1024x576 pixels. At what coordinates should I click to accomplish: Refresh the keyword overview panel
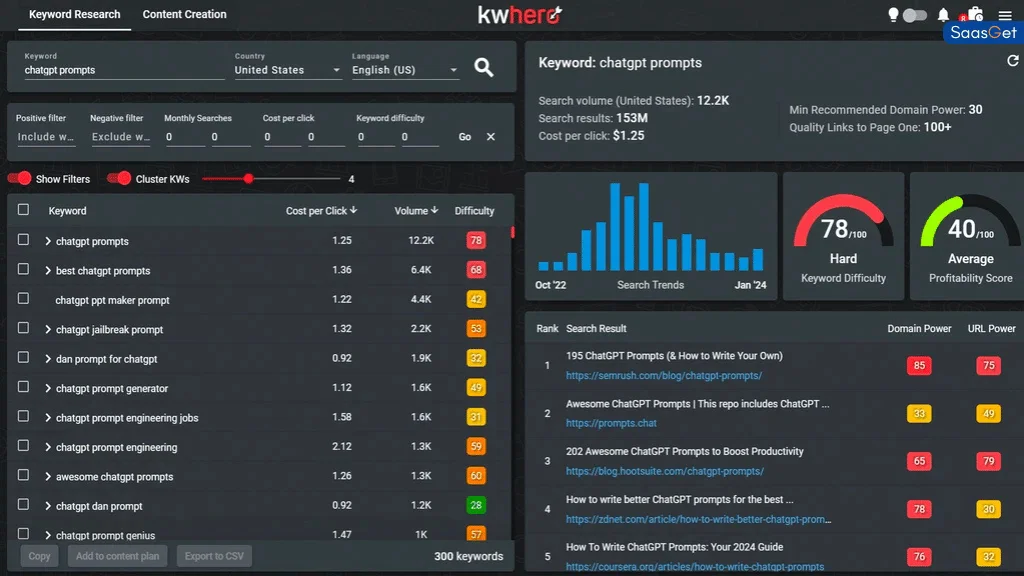coord(1013,61)
